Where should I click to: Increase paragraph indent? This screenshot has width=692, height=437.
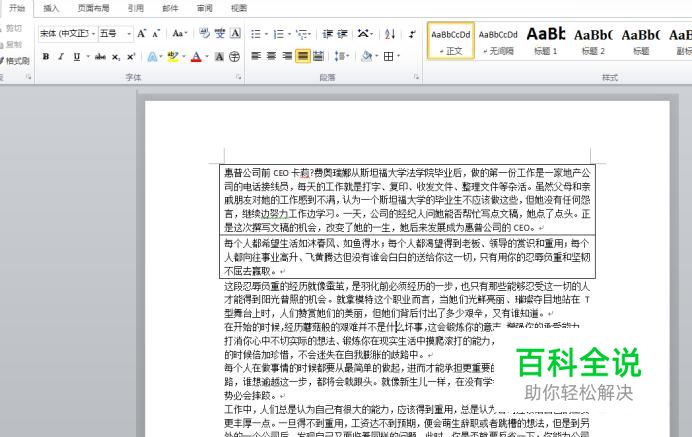tap(342, 34)
